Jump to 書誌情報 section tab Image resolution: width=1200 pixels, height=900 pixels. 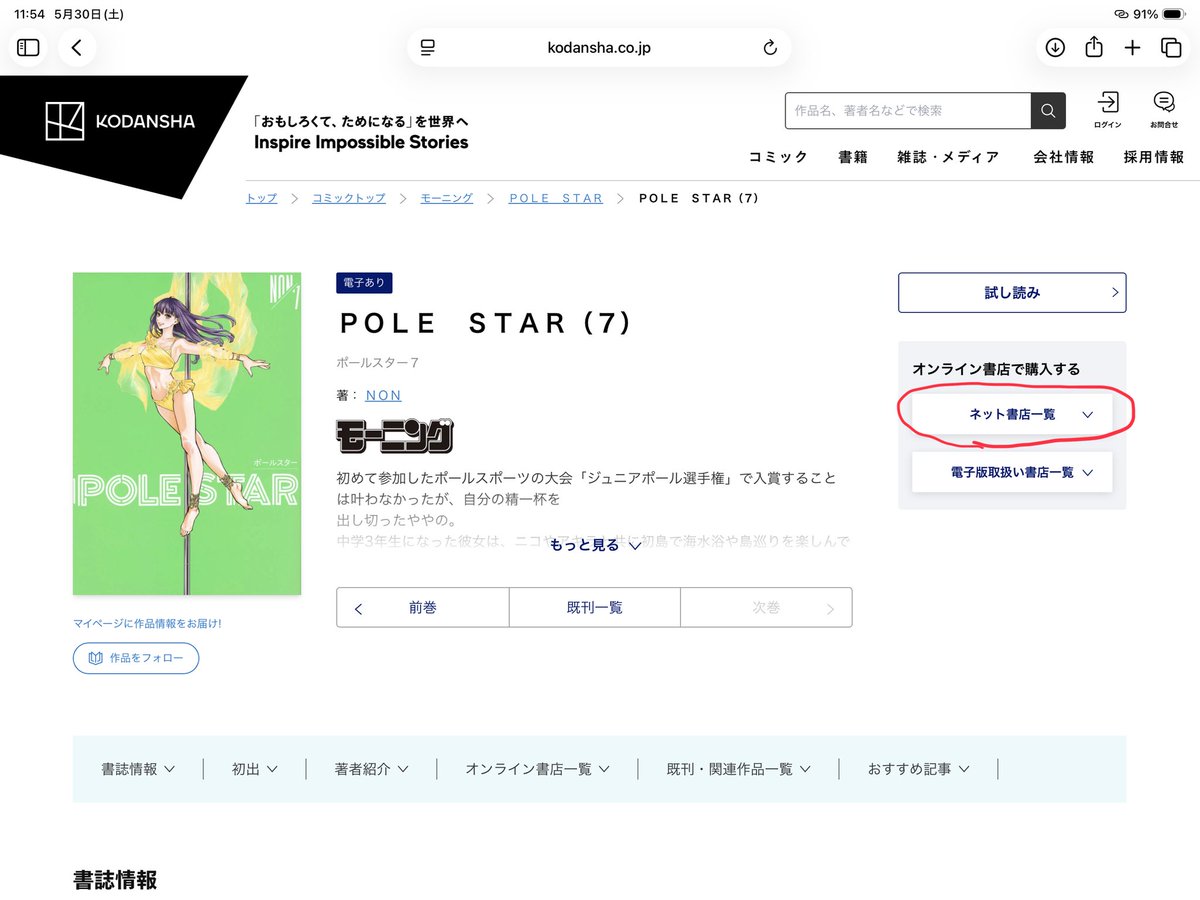click(x=138, y=769)
